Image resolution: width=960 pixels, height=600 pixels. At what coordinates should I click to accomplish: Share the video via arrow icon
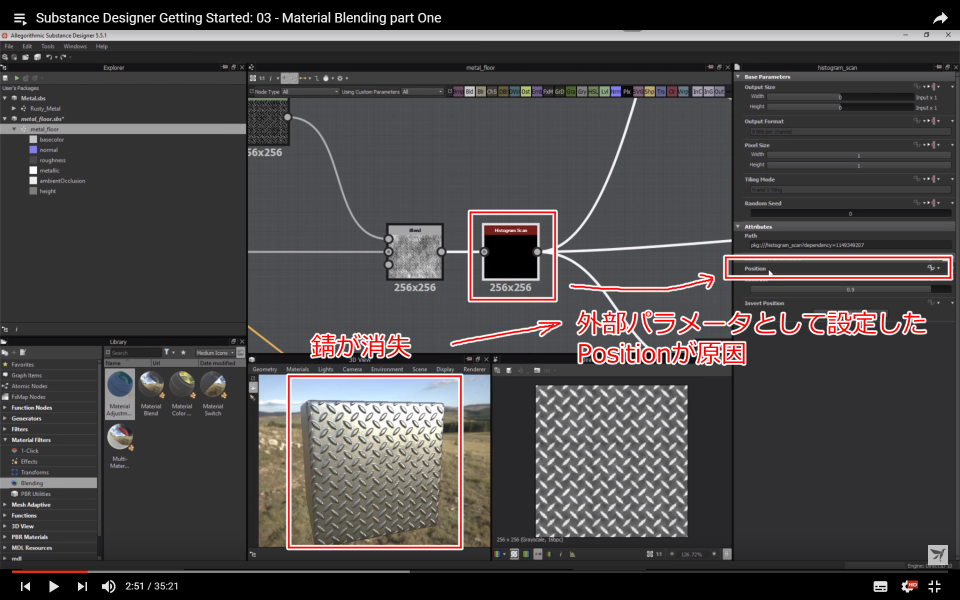[940, 18]
